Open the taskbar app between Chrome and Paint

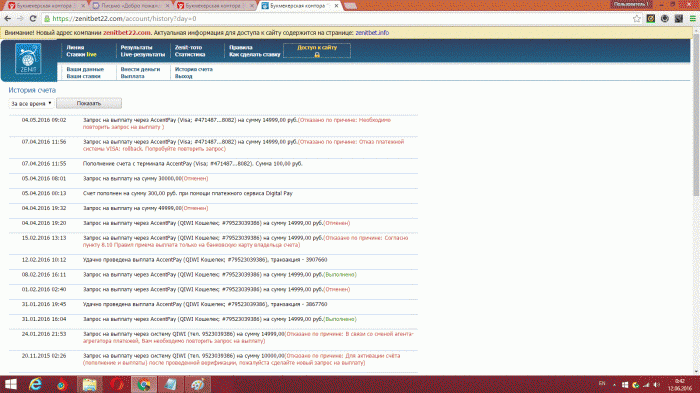171,384
